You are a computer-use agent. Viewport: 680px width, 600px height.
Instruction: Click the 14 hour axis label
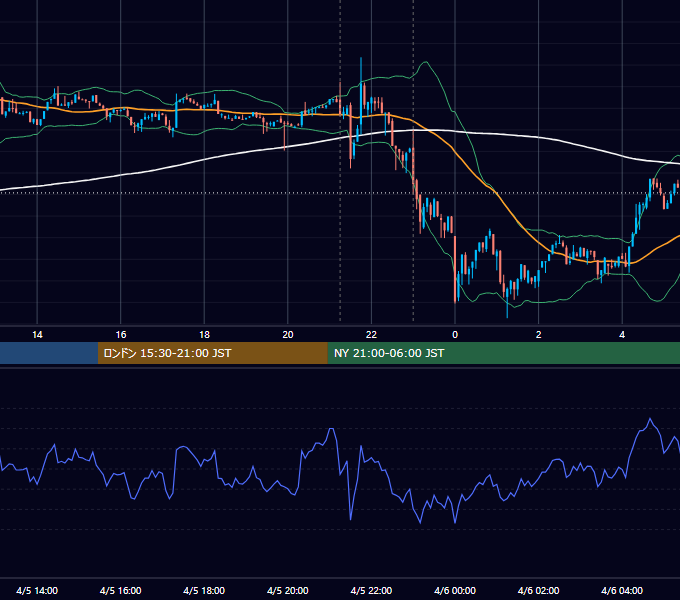point(37,335)
